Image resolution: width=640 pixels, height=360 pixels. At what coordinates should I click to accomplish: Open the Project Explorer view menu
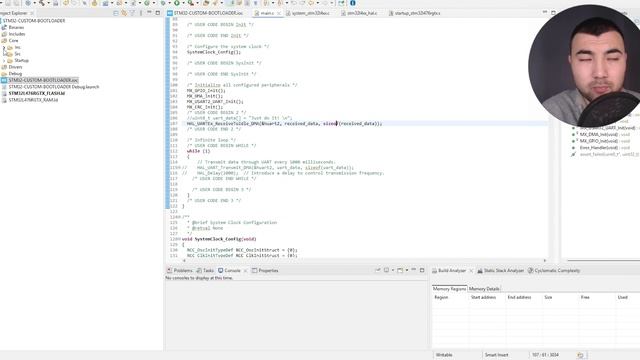tap(141, 13)
